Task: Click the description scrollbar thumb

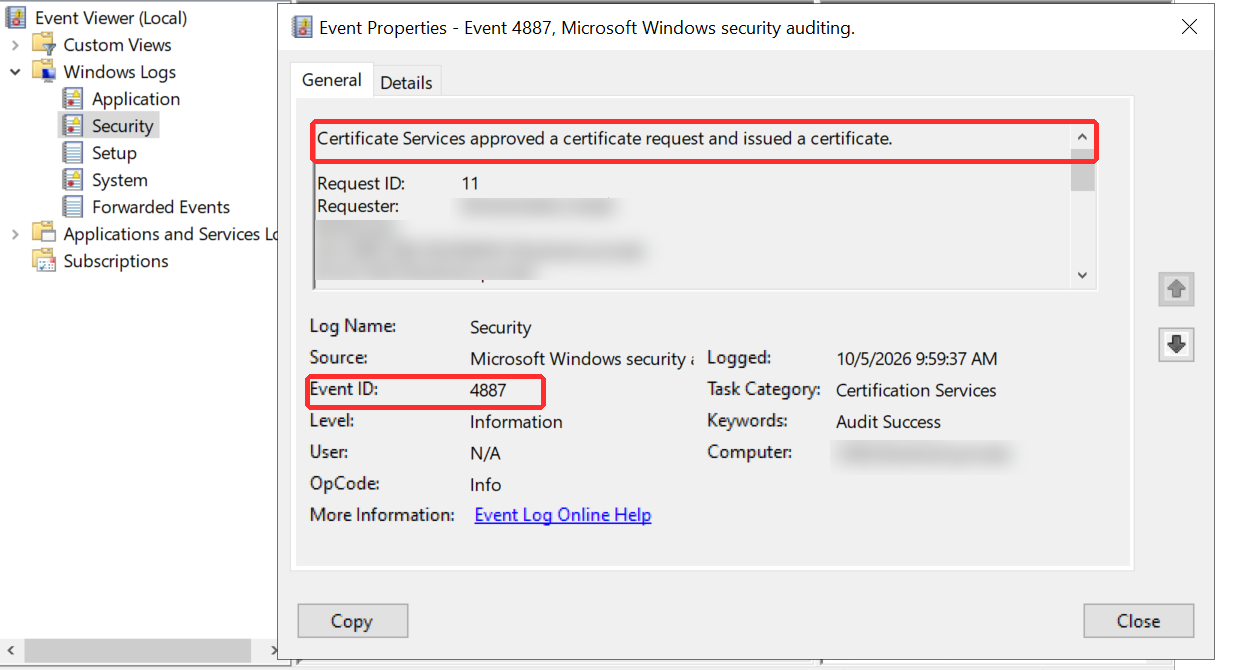Action: click(1082, 170)
